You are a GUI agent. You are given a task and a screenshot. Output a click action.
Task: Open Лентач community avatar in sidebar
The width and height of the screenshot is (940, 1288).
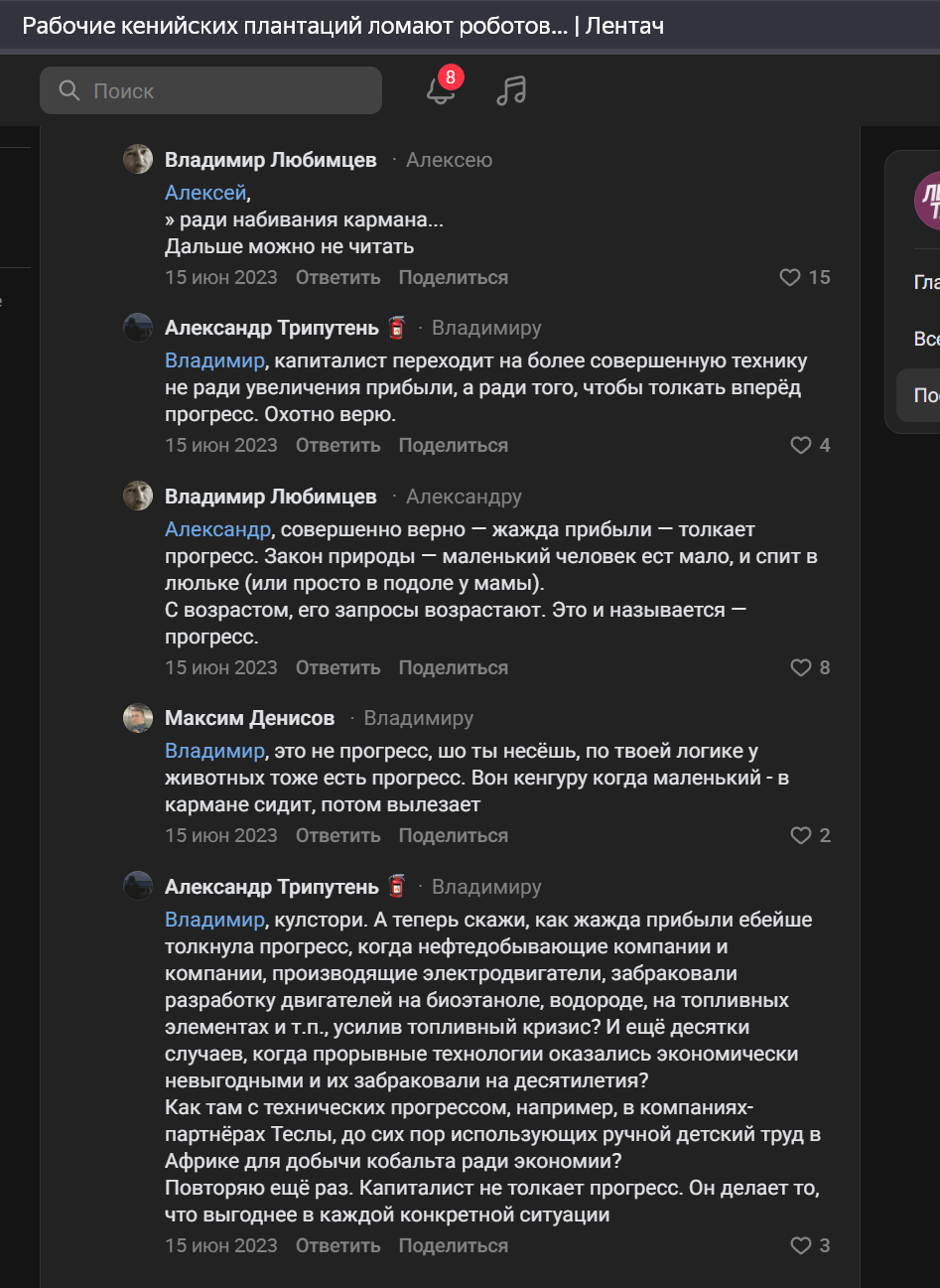coord(927,201)
